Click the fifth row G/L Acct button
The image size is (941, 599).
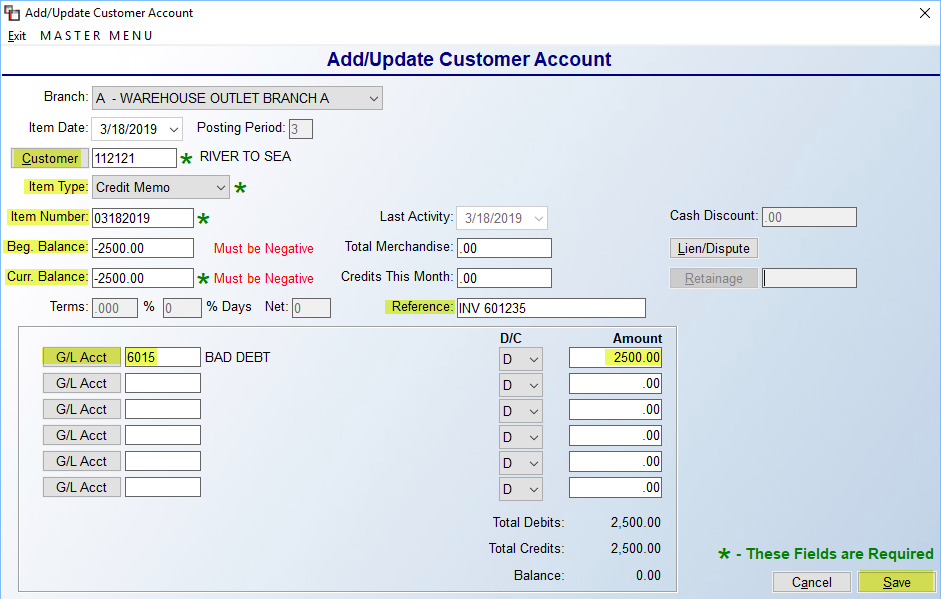coord(82,461)
